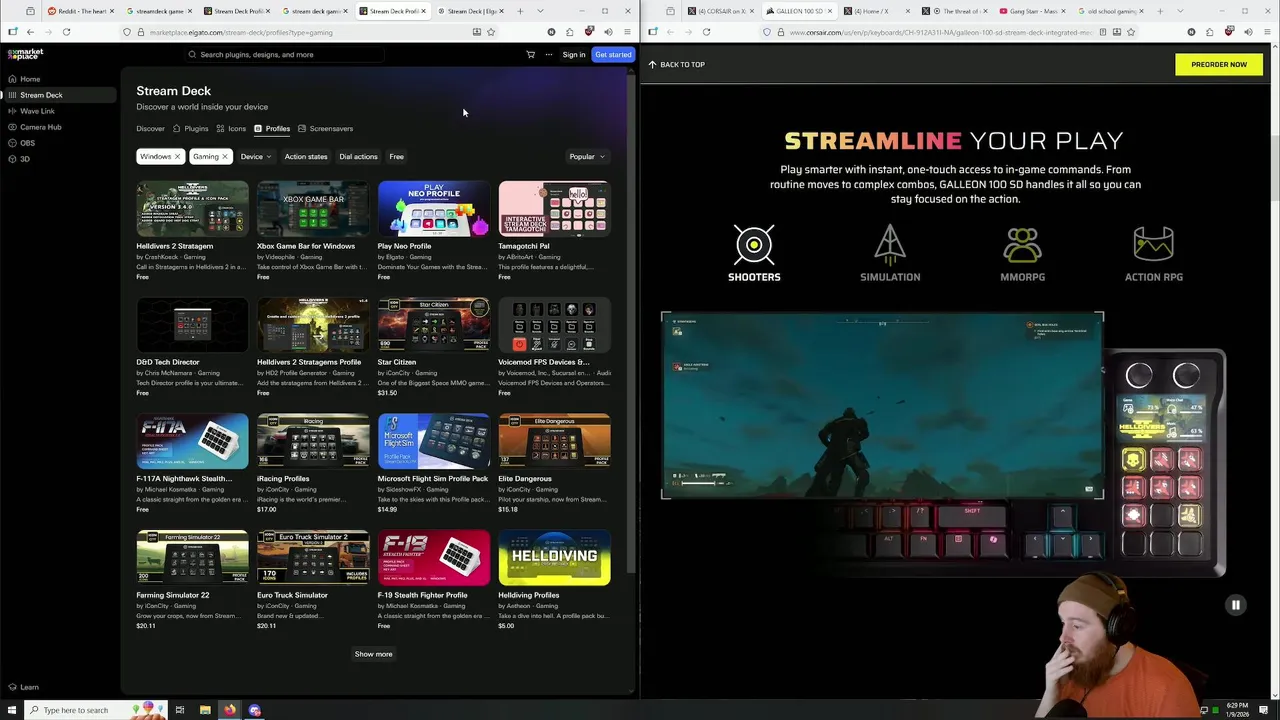1280x720 pixels.
Task: Open Xbox Game Bar for Windows thumbnail
Action: point(313,208)
